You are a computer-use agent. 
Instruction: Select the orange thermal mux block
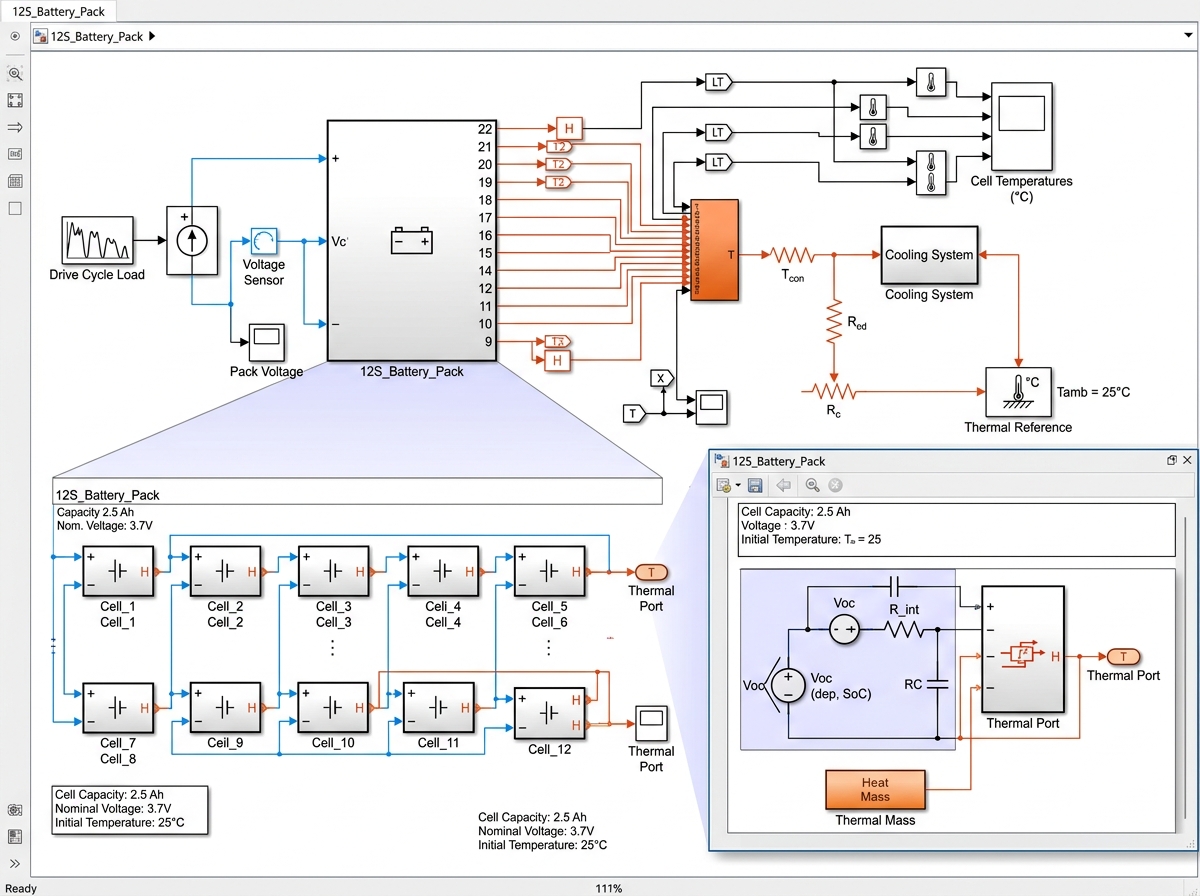pos(714,249)
